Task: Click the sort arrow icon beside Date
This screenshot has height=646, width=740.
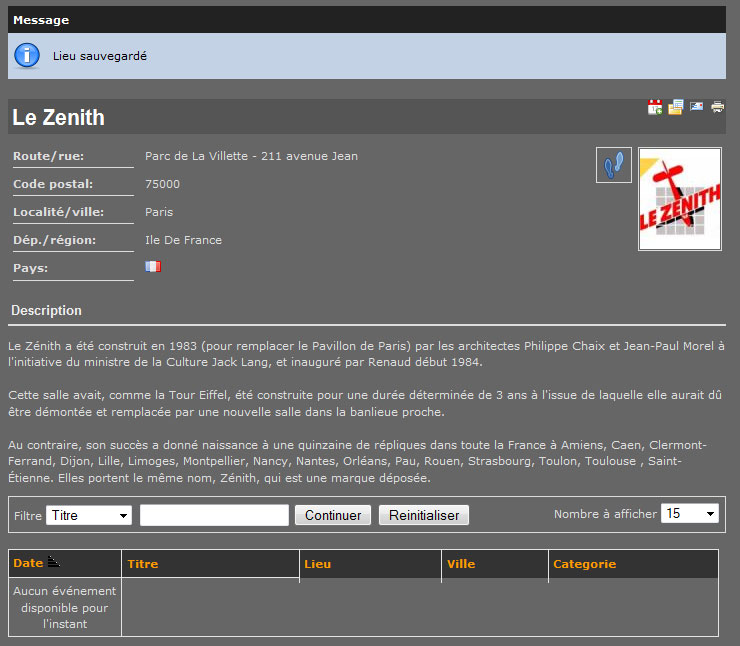Action: click(x=54, y=562)
